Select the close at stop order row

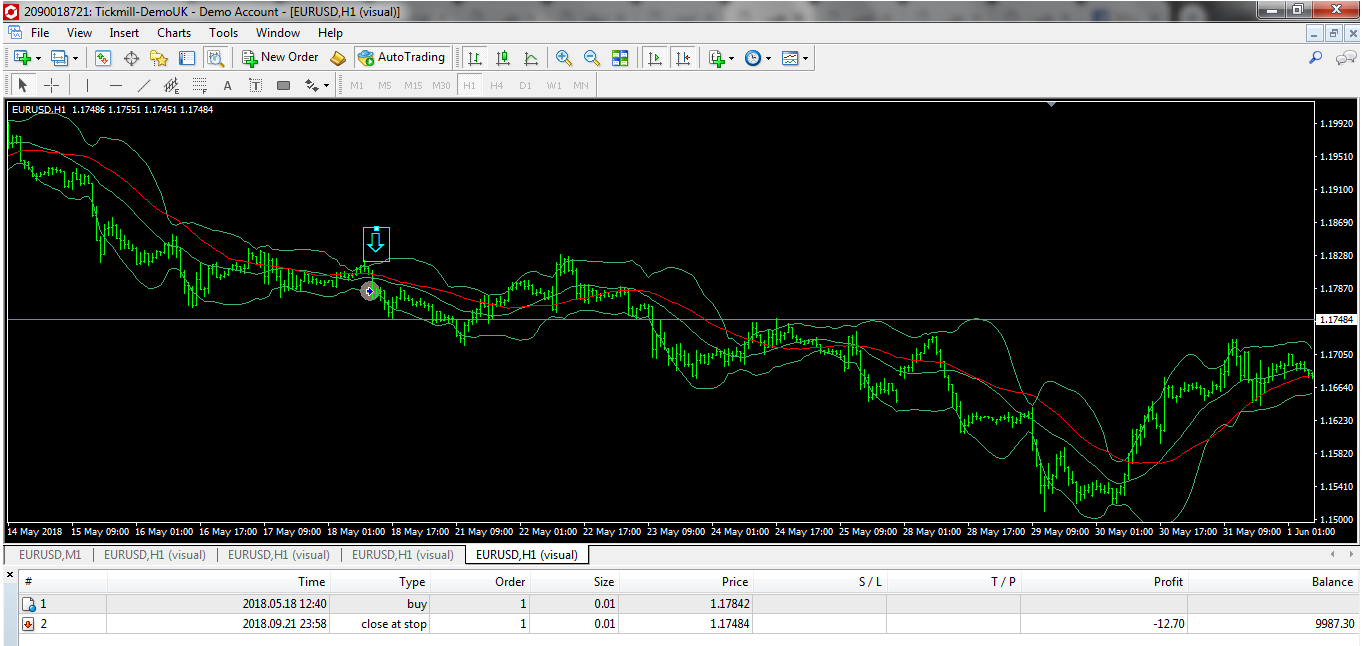tap(394, 624)
